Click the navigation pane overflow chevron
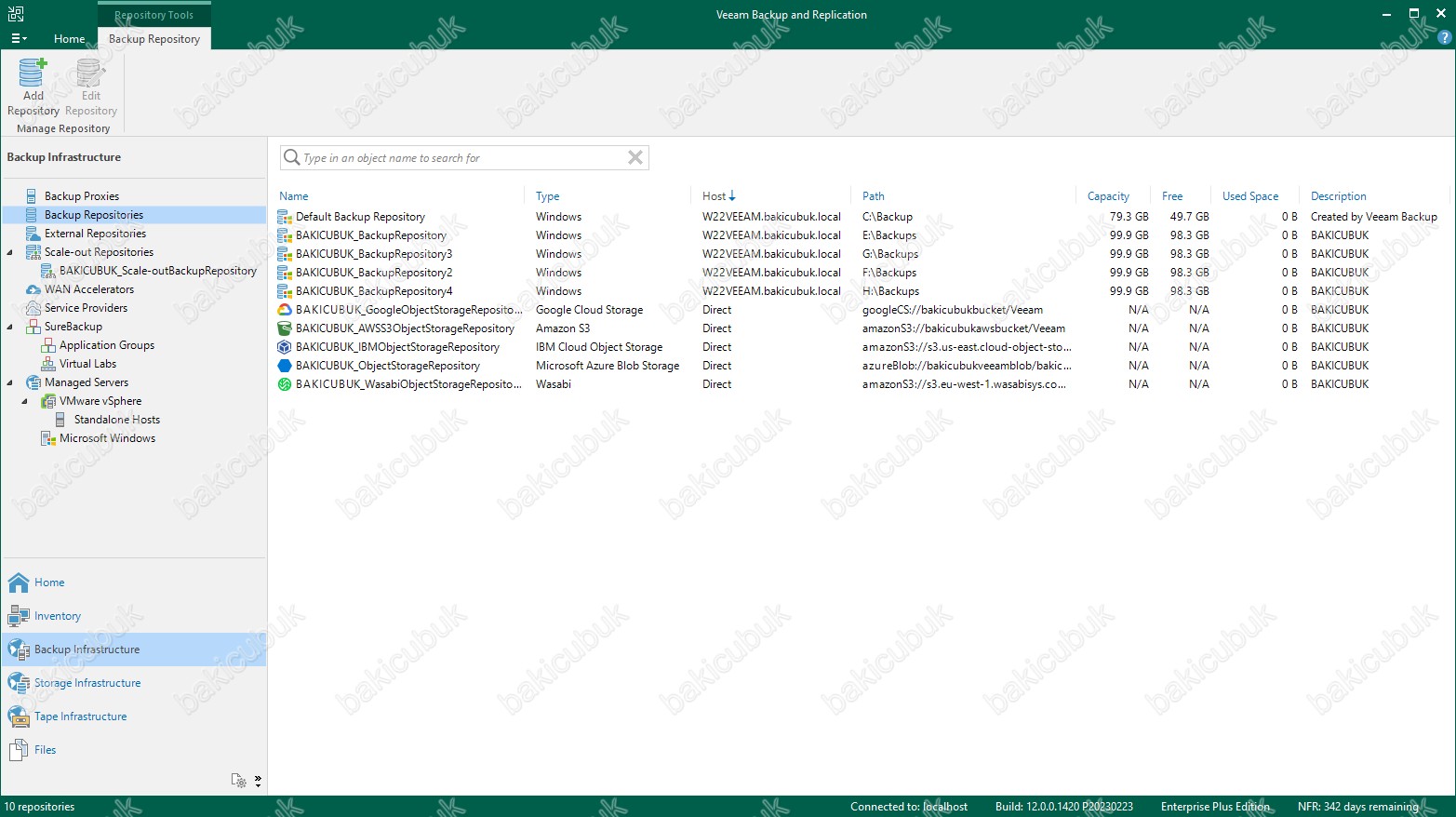The height and width of the screenshot is (817, 1456). [x=258, y=781]
